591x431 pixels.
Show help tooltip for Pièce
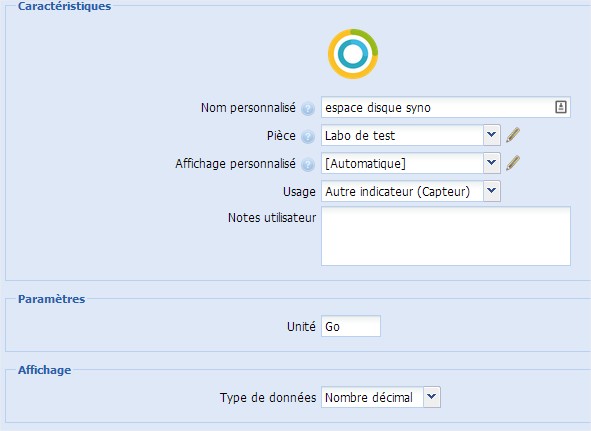308,137
